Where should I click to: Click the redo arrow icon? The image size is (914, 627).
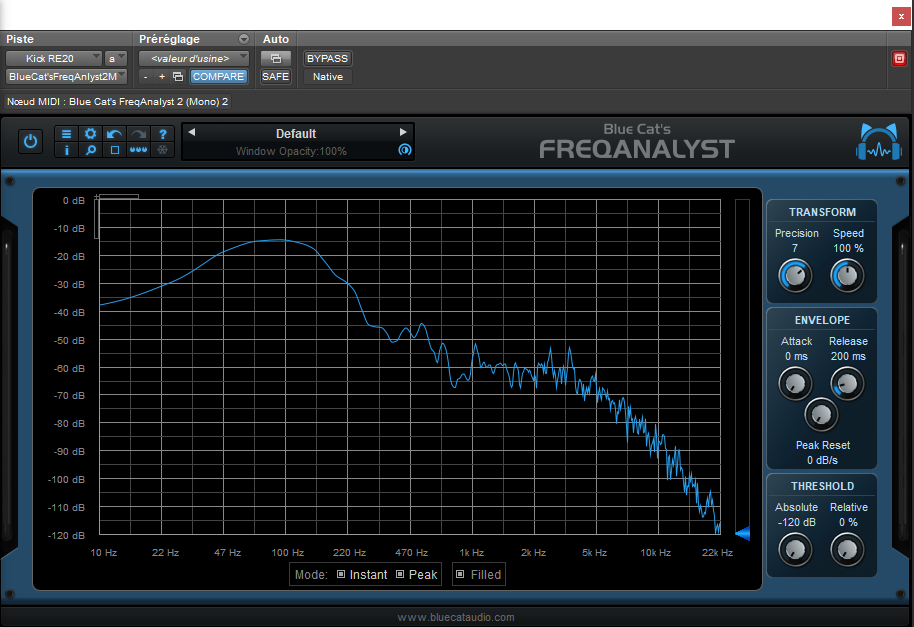click(138, 133)
